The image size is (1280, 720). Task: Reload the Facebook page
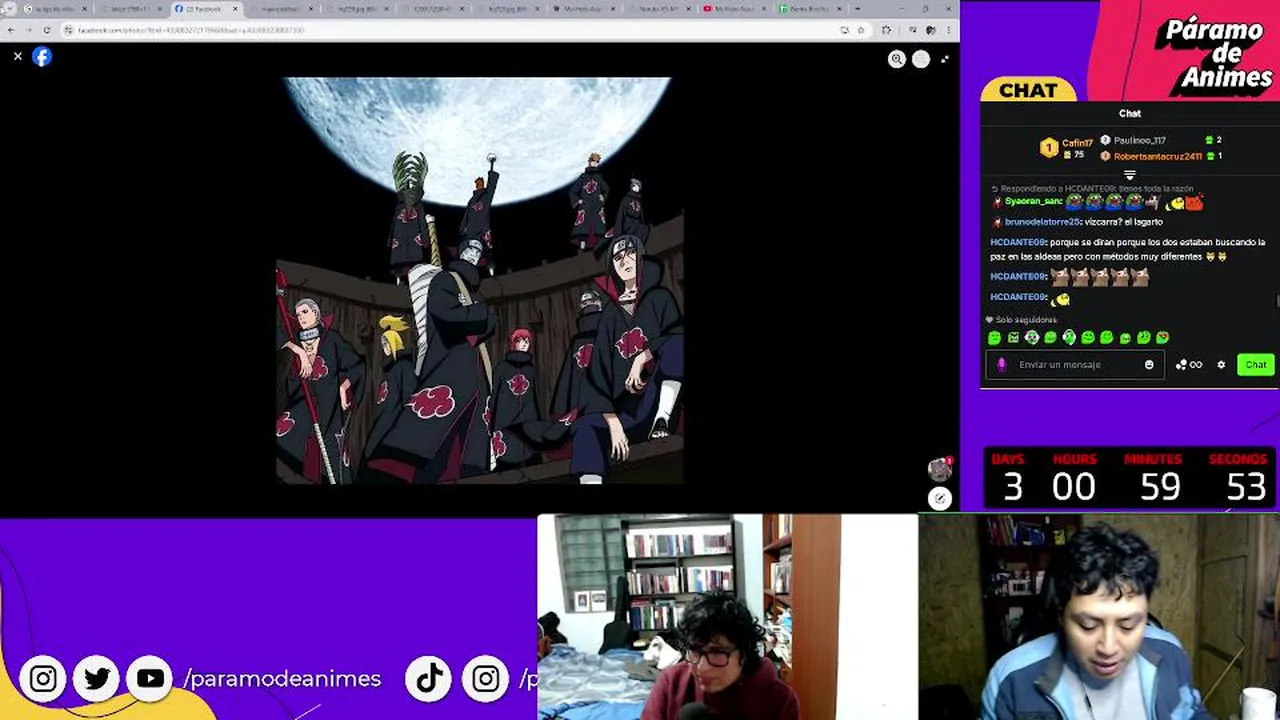click(47, 30)
